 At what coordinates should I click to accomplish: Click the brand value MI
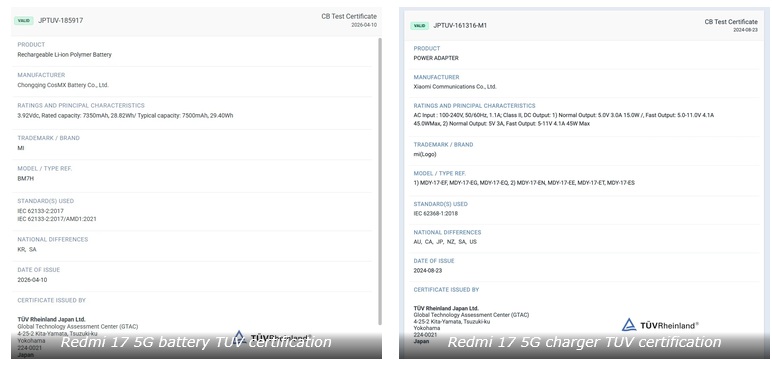(x=21, y=148)
